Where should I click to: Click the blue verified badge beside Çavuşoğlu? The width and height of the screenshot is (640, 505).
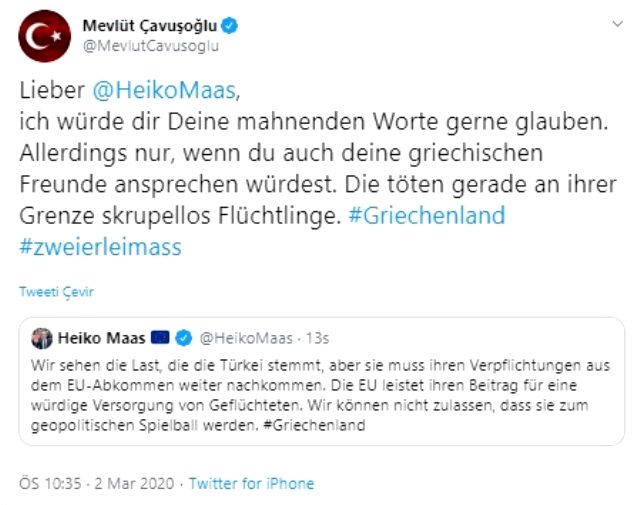[229, 26]
